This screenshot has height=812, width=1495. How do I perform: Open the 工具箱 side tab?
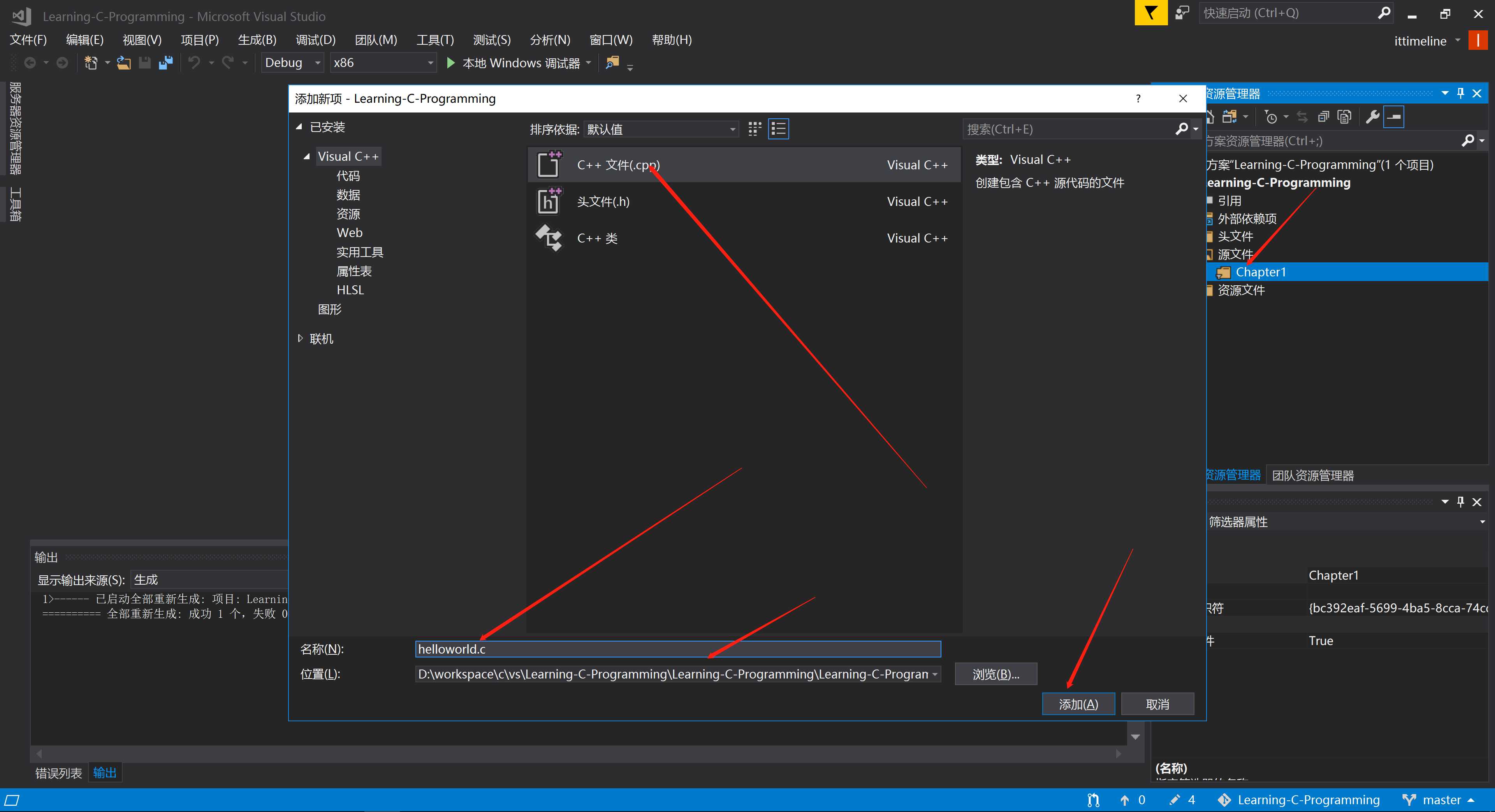[15, 204]
